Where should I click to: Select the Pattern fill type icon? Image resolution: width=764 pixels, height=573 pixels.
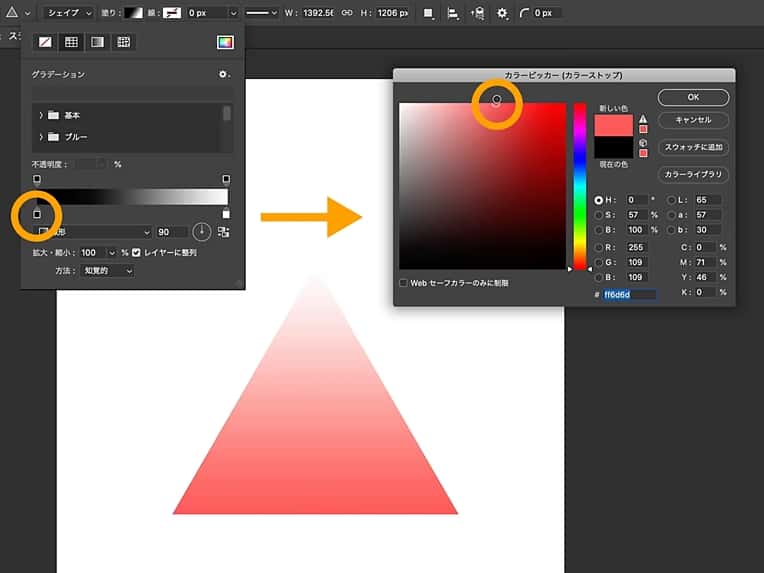coord(123,42)
